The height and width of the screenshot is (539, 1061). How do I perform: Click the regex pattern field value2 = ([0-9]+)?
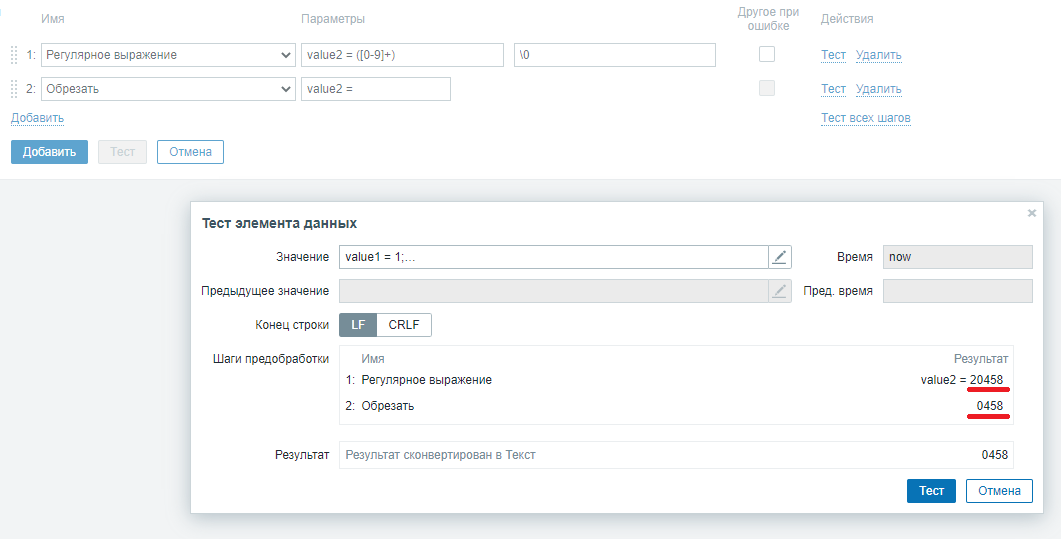click(x=402, y=55)
